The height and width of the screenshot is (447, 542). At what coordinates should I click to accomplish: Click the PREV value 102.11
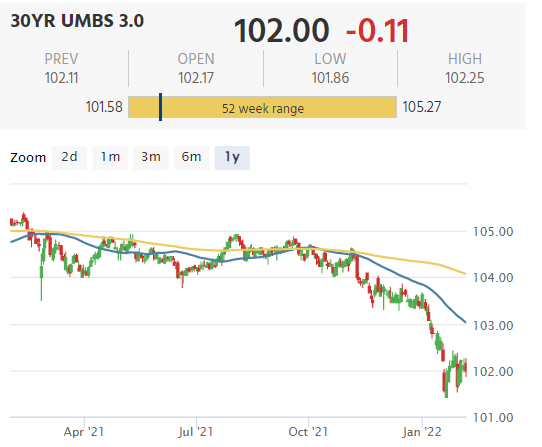pyautogui.click(x=62, y=78)
